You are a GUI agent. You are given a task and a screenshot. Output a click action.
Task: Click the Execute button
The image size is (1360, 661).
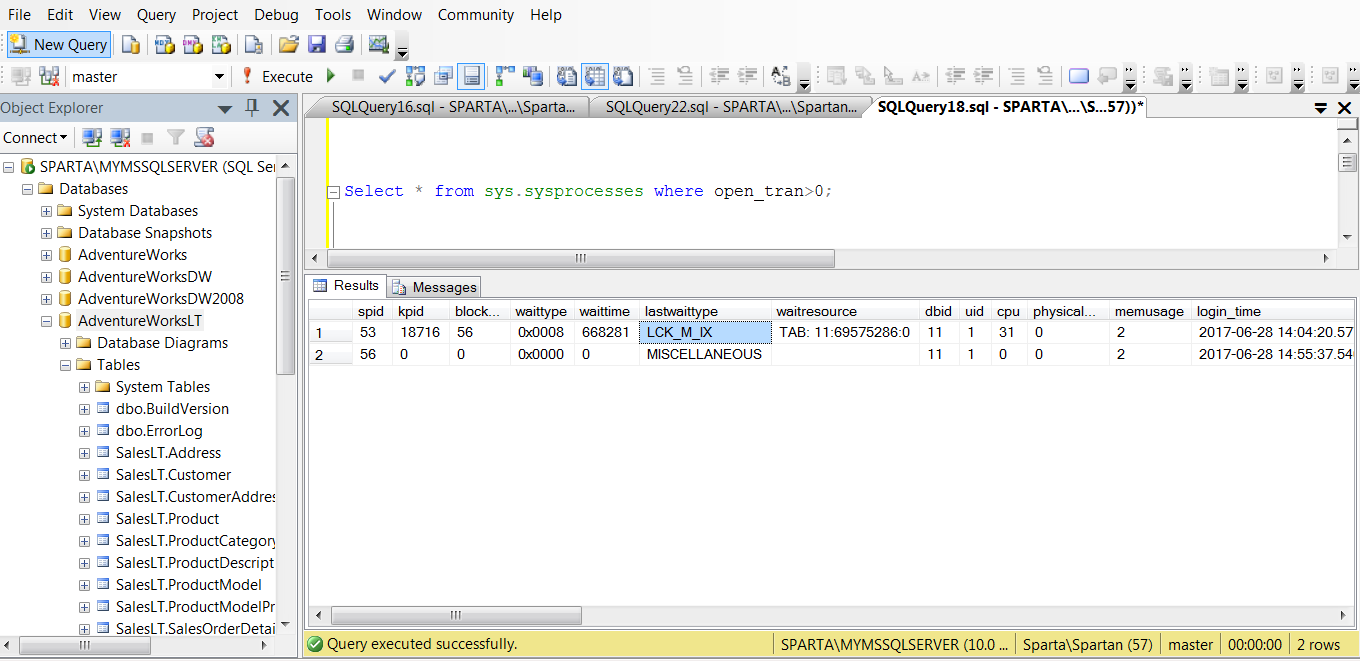click(277, 76)
